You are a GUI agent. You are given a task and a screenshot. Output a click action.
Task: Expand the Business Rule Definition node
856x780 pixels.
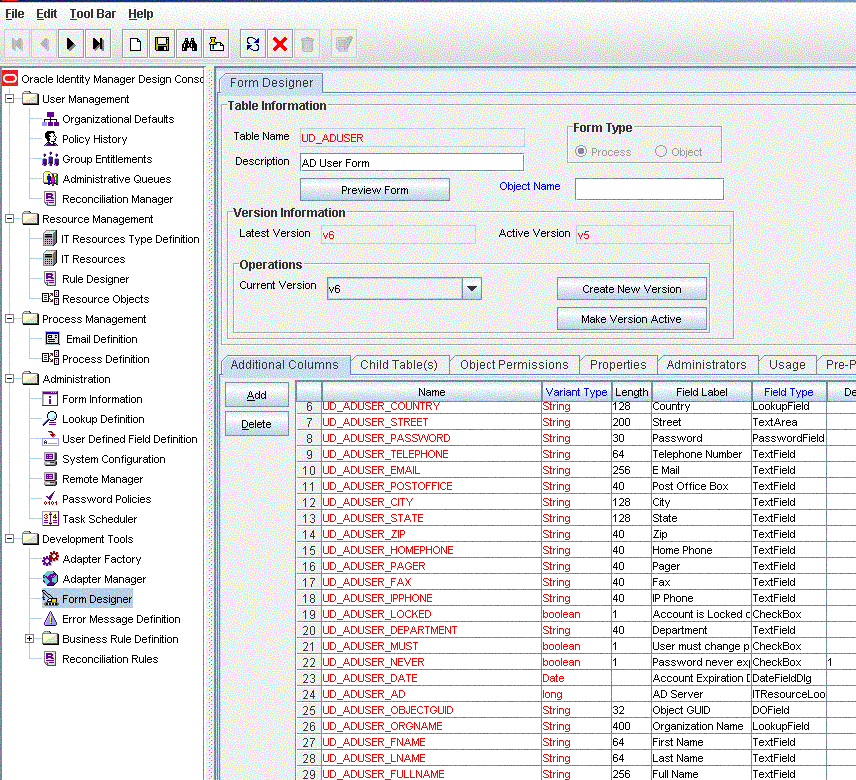(x=30, y=639)
